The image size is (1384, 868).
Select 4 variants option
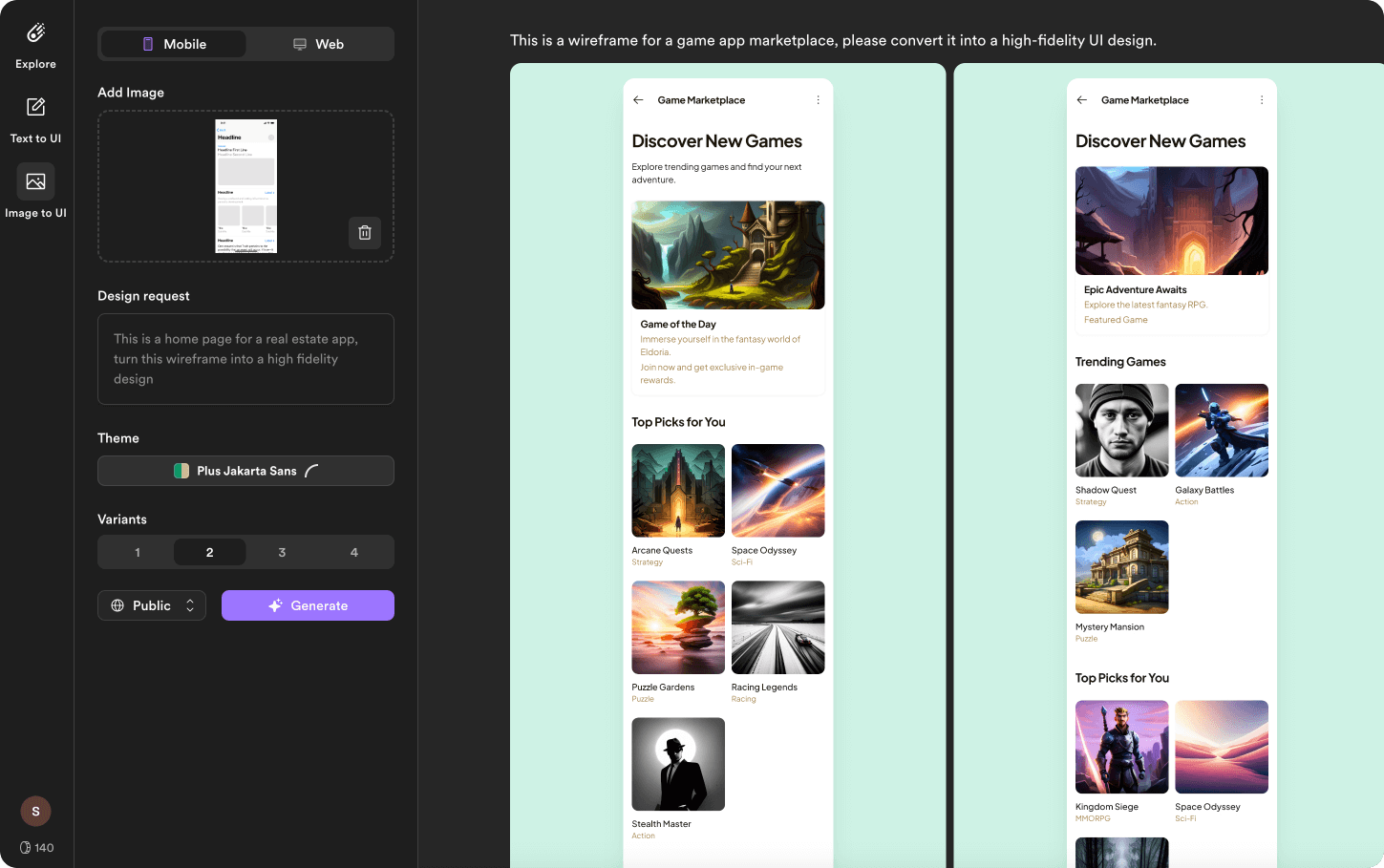(x=354, y=552)
